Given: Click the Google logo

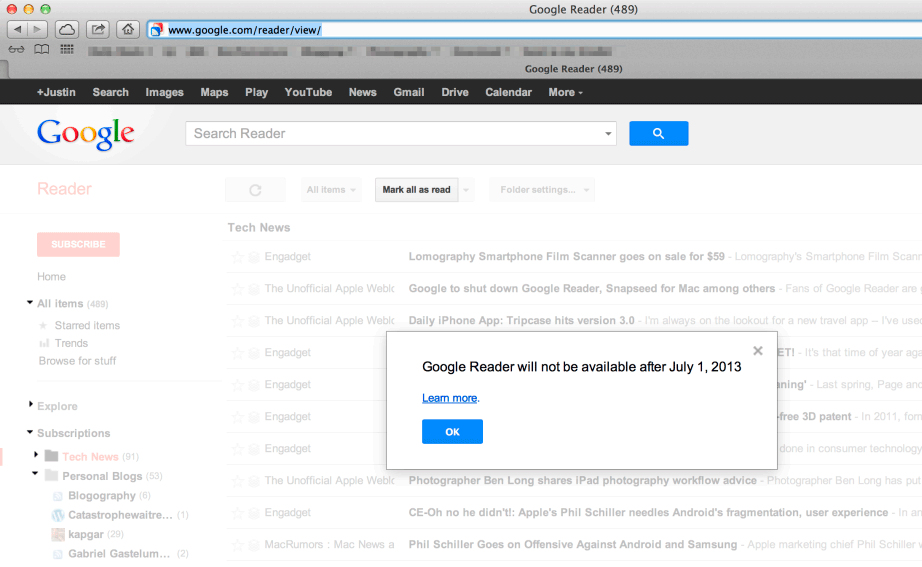Looking at the screenshot, I should click(x=86, y=134).
